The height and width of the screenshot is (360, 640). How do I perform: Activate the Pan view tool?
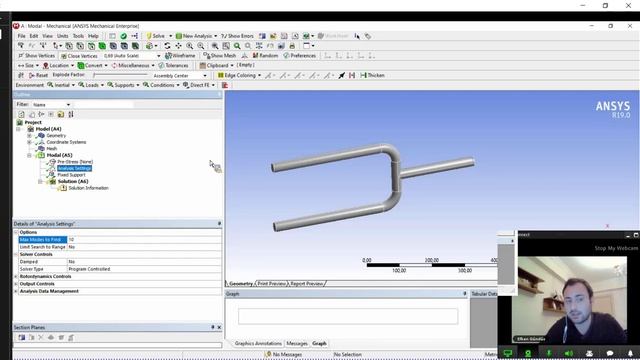[x=178, y=46]
